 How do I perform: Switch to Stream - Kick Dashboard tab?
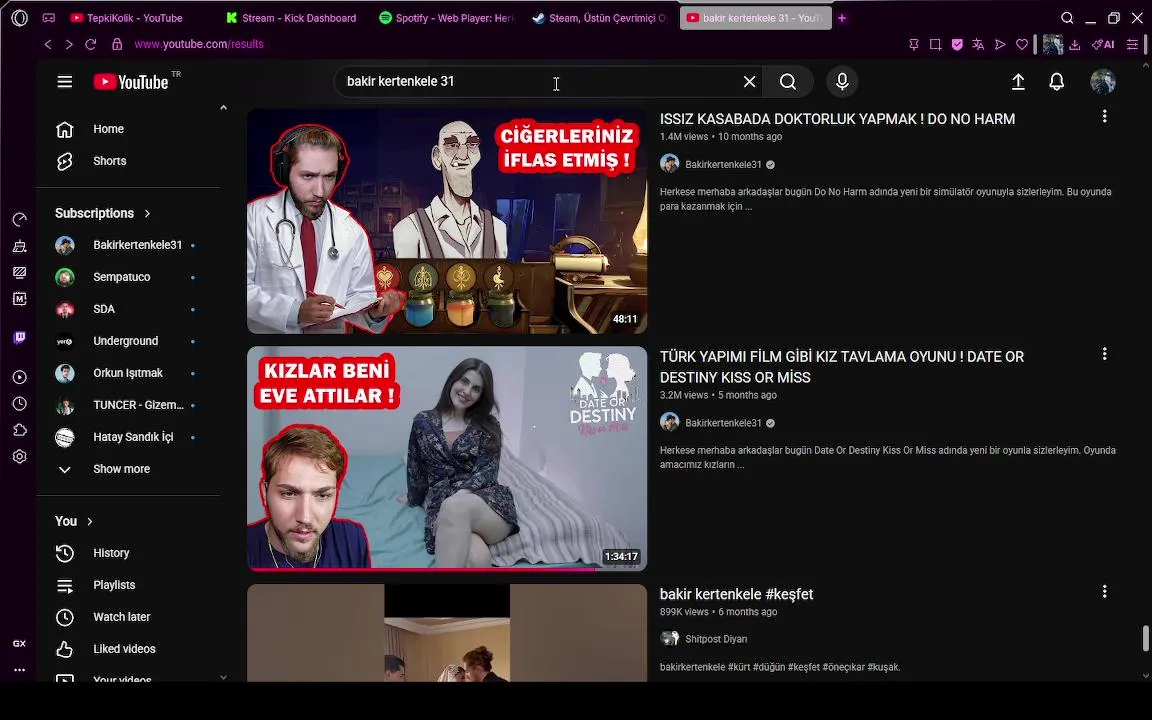tap(291, 18)
